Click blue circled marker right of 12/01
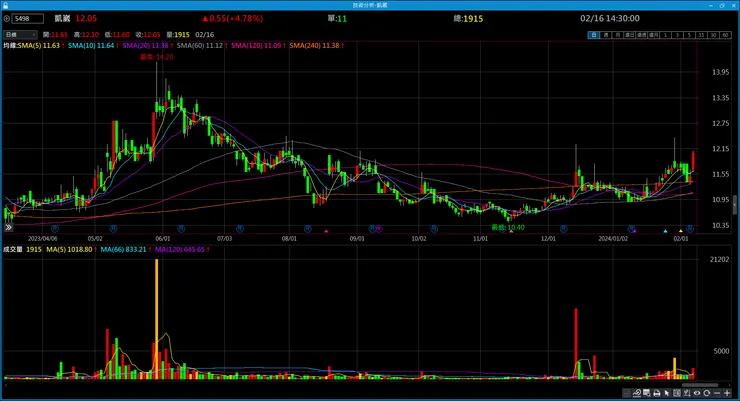 [563, 228]
